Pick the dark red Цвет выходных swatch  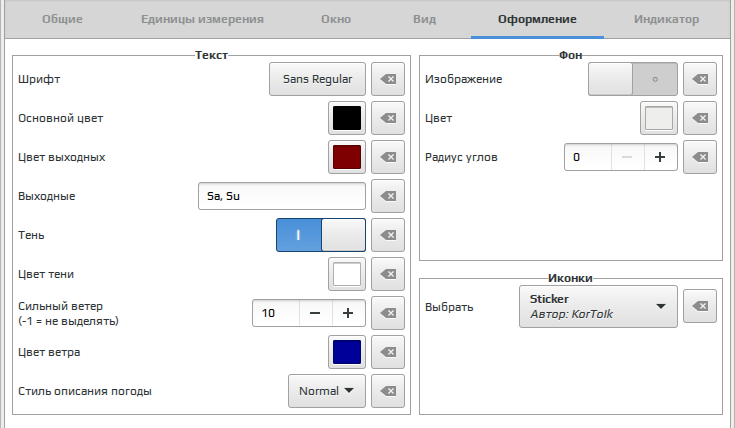pyautogui.click(x=347, y=157)
